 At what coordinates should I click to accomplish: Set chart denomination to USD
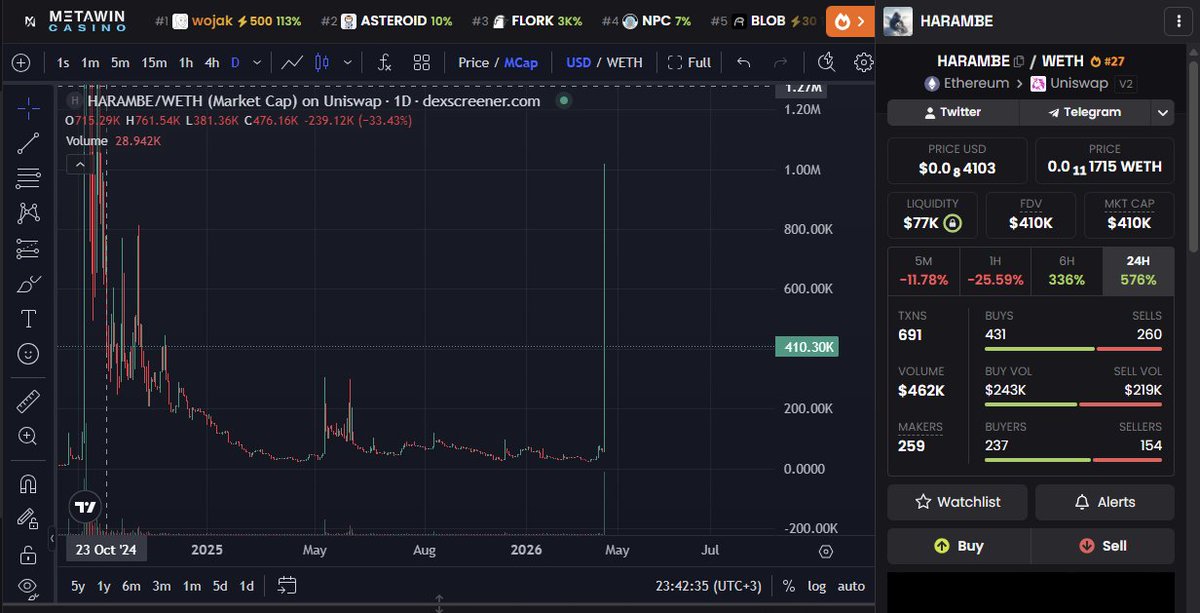(578, 63)
